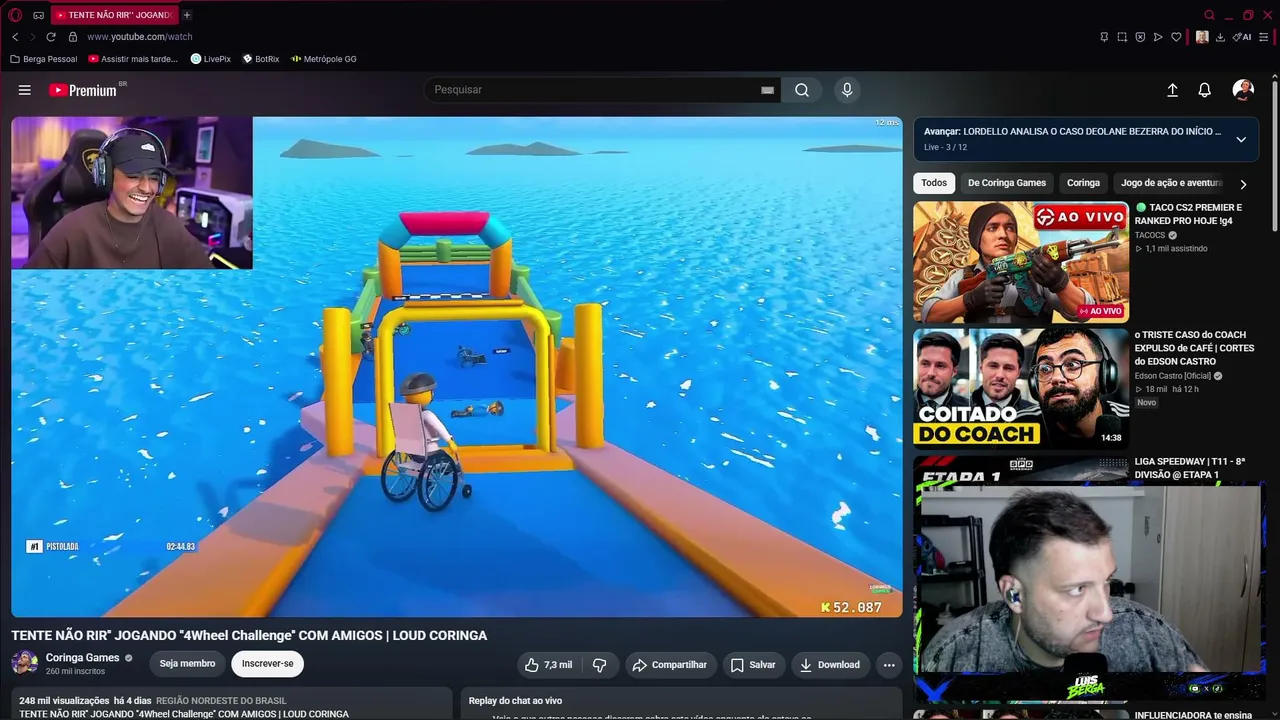
Task: Open the YouTube create upload icon
Action: 1172,90
